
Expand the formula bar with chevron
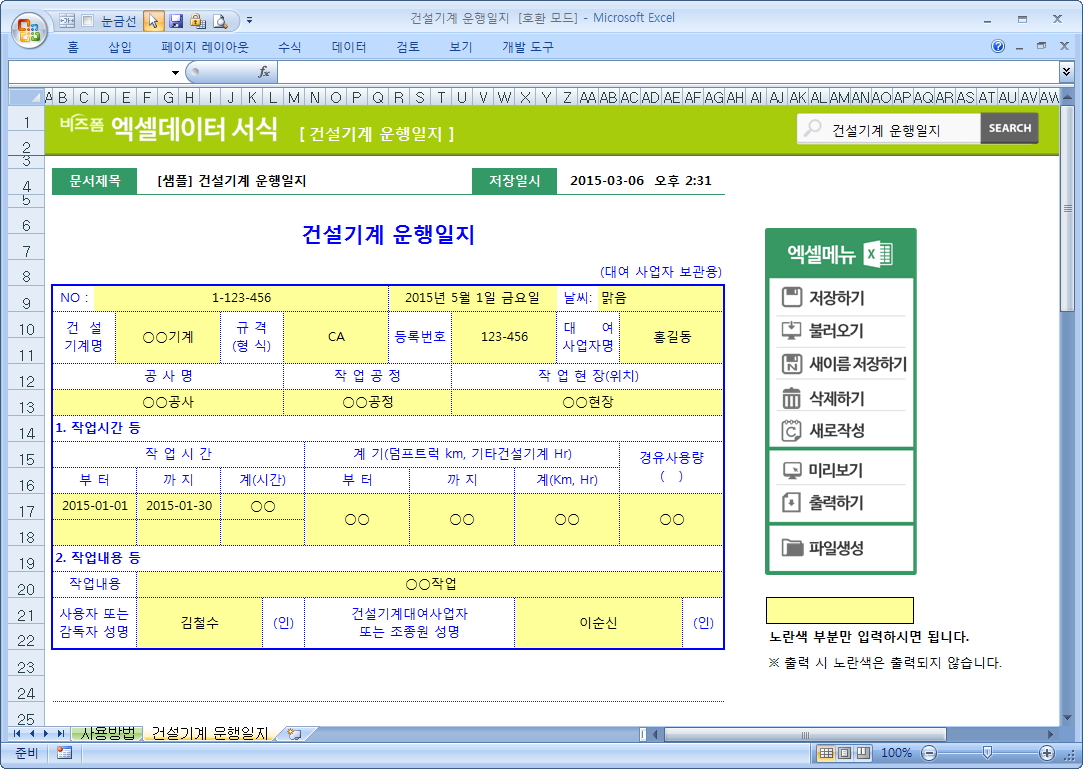pos(1067,72)
